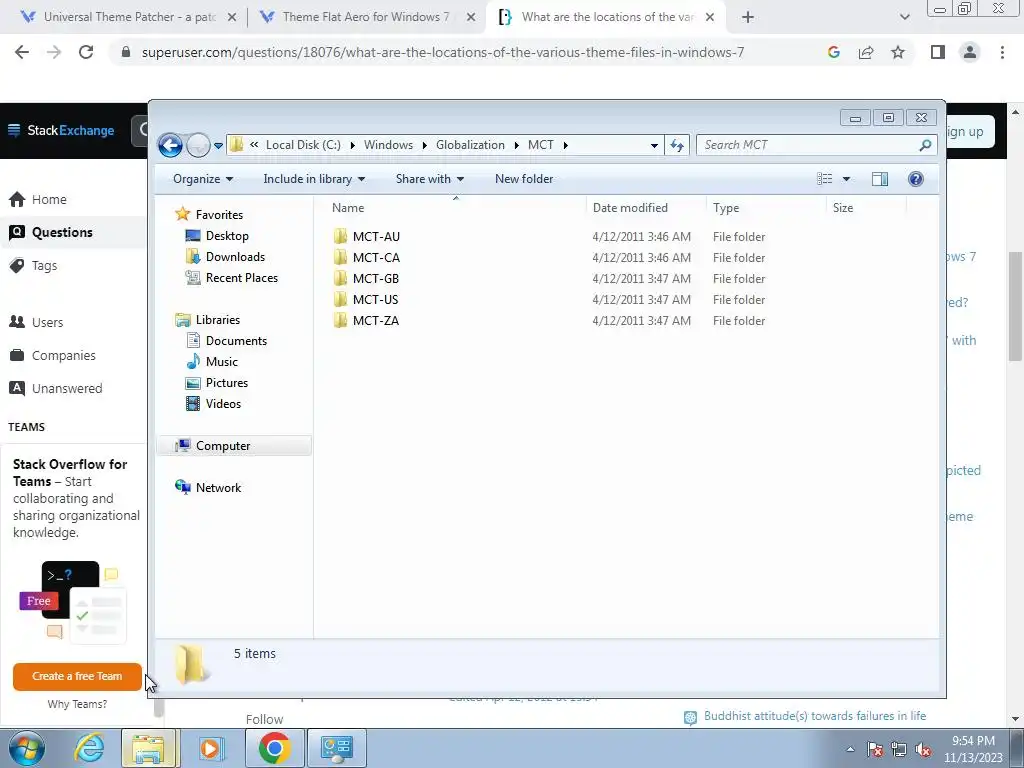Select Libraries in navigation pane

(x=208, y=319)
